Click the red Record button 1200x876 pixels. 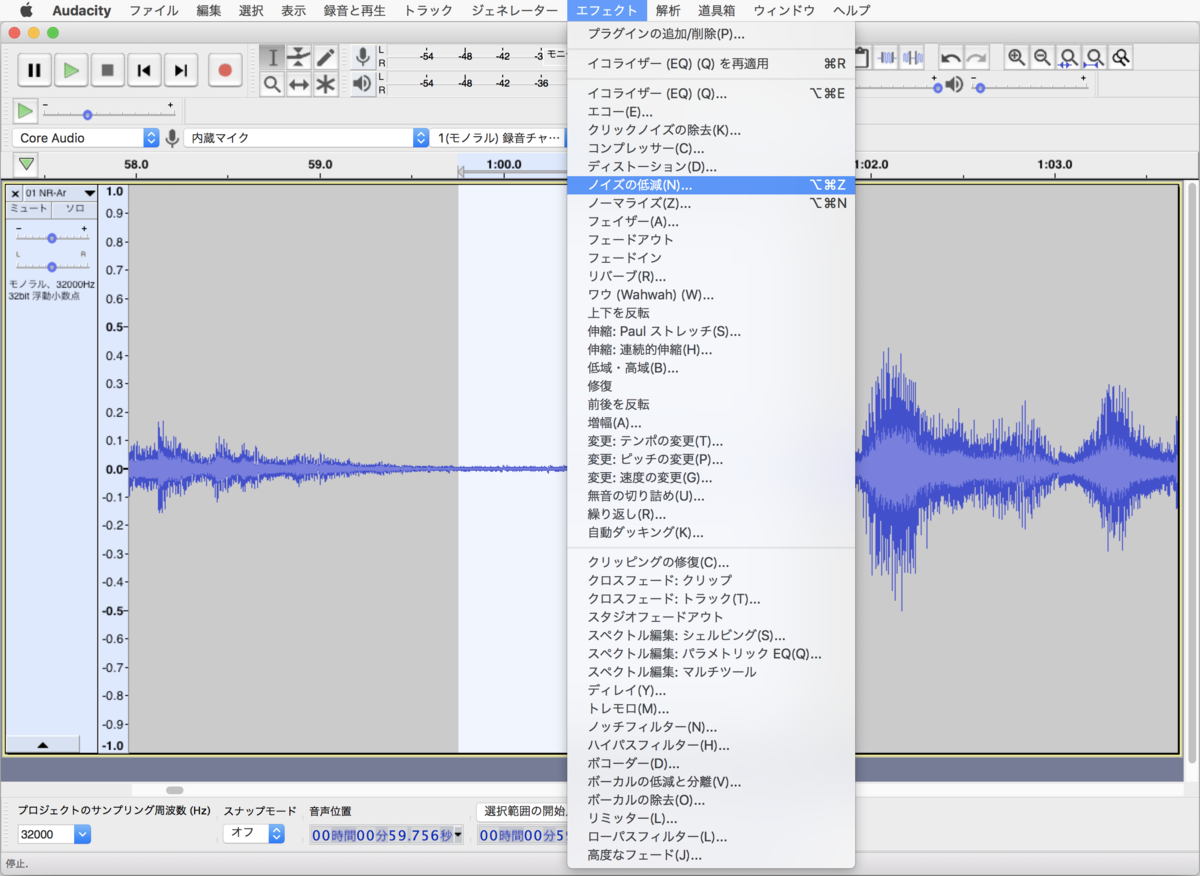(225, 70)
